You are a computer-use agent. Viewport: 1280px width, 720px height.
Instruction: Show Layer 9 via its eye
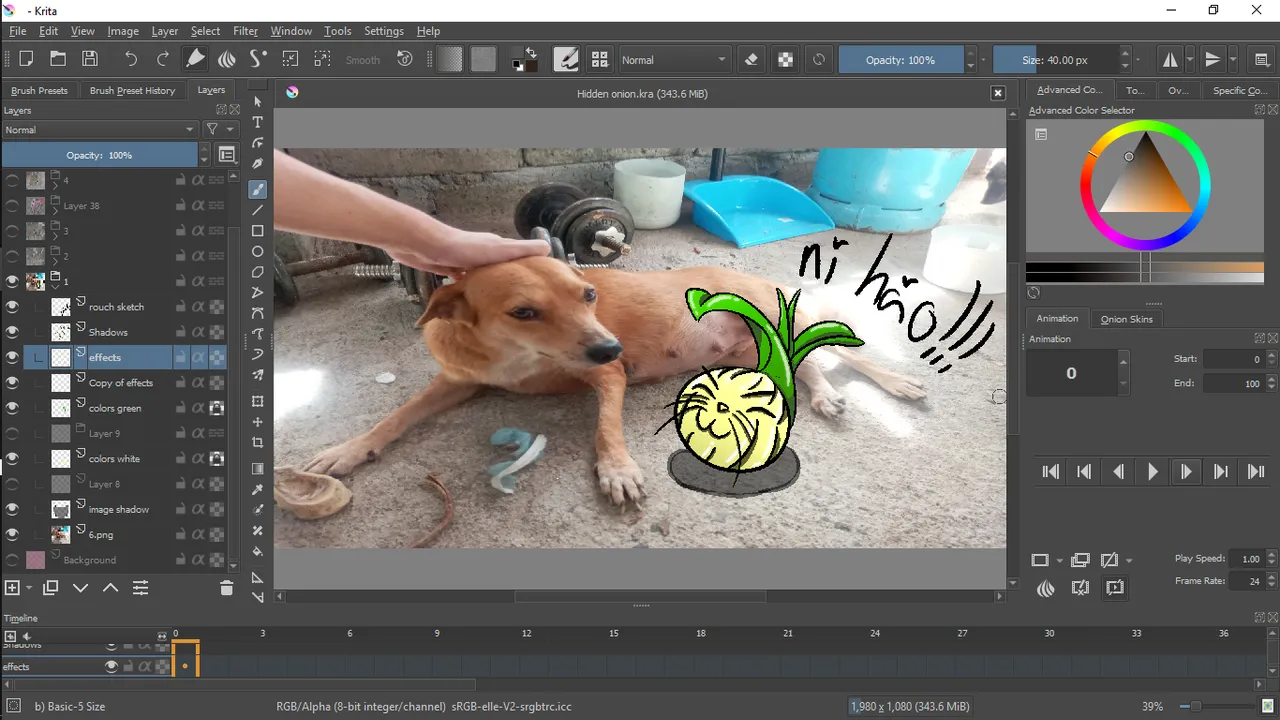coord(12,433)
